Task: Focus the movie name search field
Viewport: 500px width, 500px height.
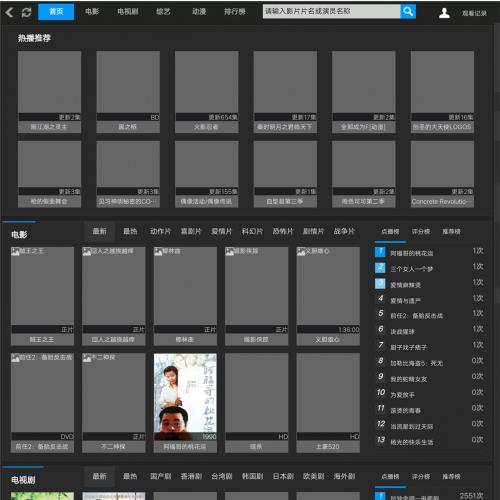Action: point(331,12)
